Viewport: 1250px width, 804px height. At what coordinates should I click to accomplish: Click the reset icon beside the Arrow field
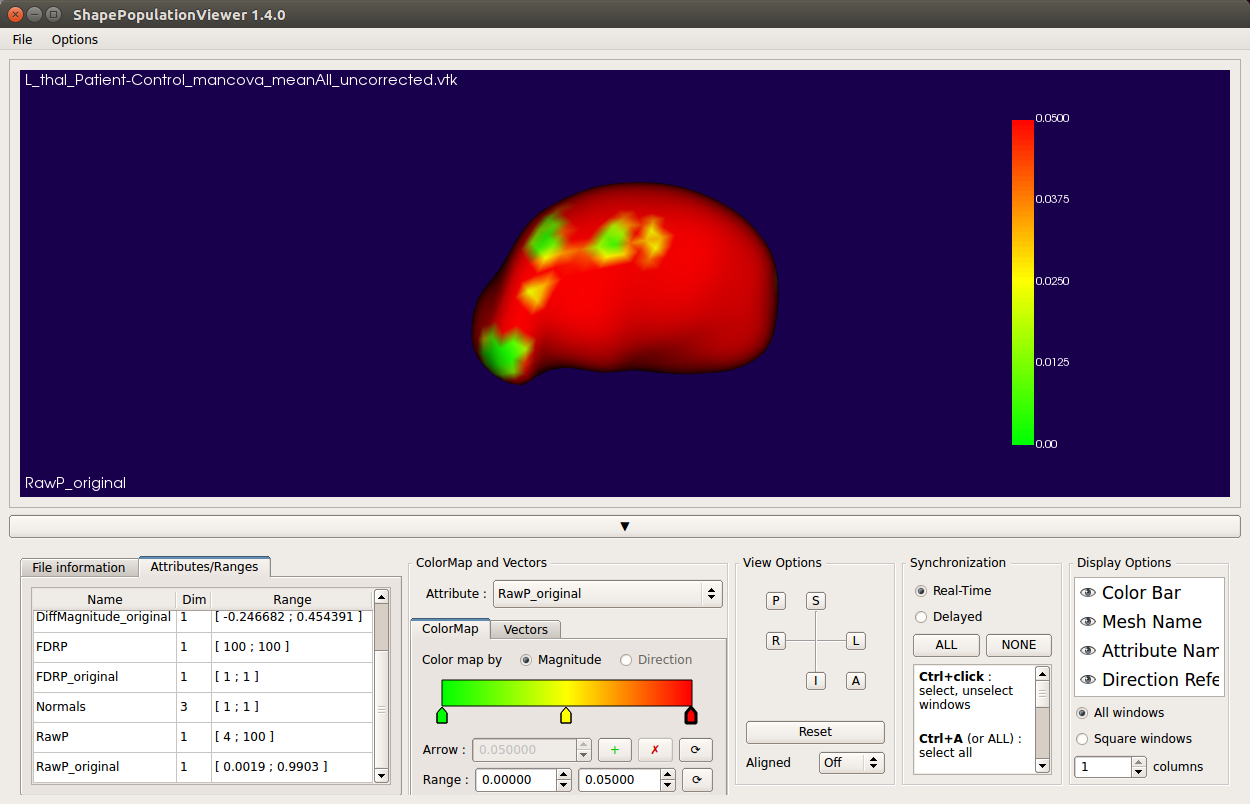[696, 750]
